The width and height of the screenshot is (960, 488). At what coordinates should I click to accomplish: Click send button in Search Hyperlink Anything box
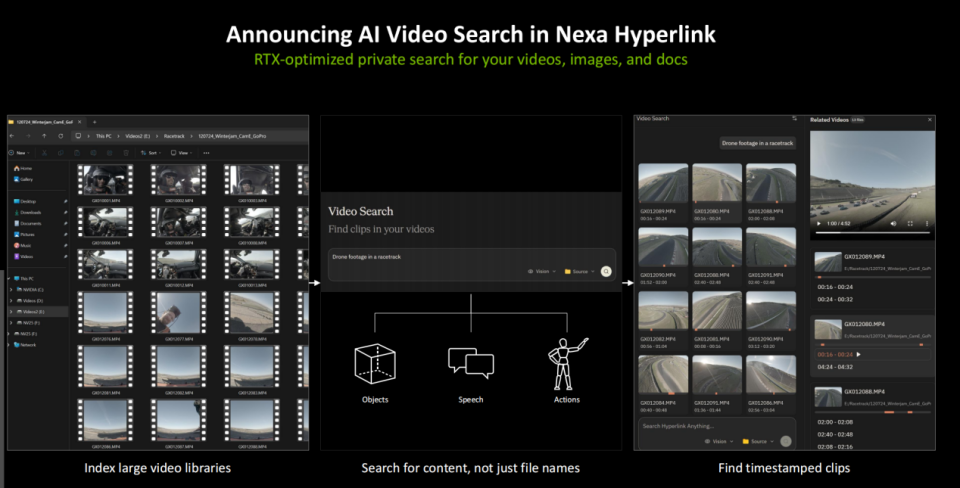(x=786, y=441)
